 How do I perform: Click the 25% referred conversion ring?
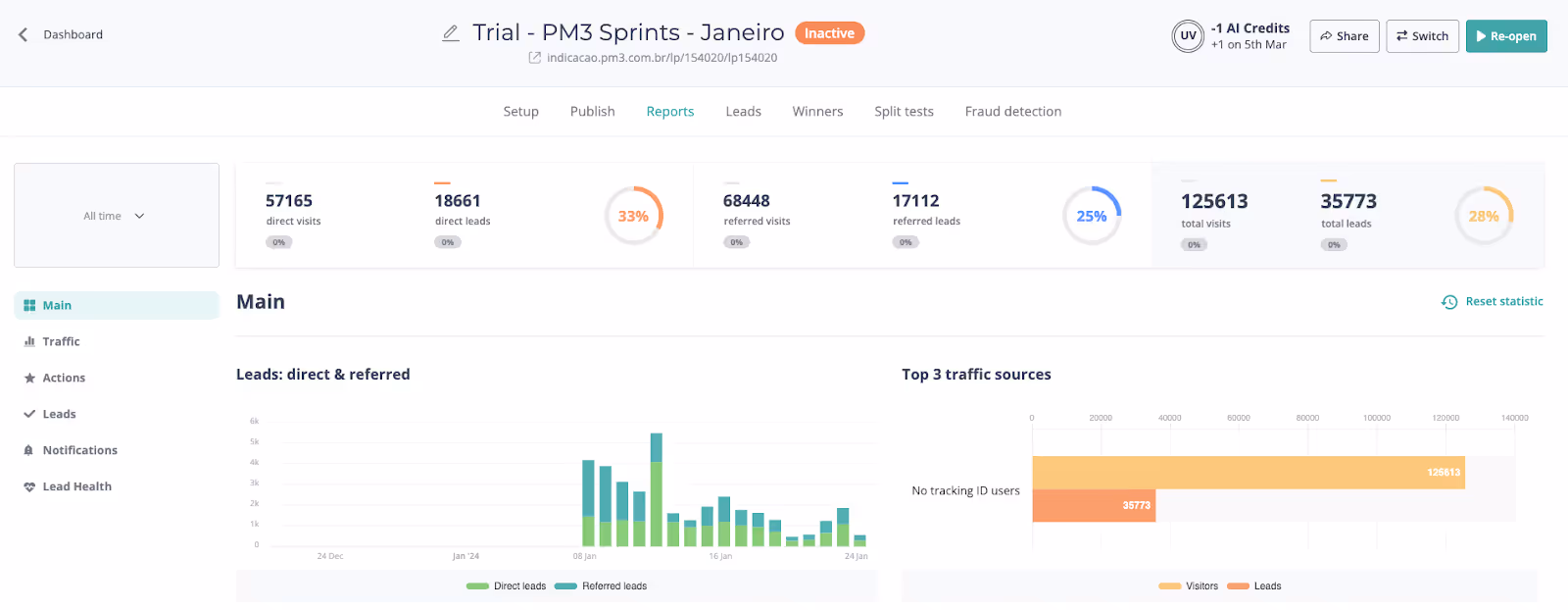(x=1092, y=216)
